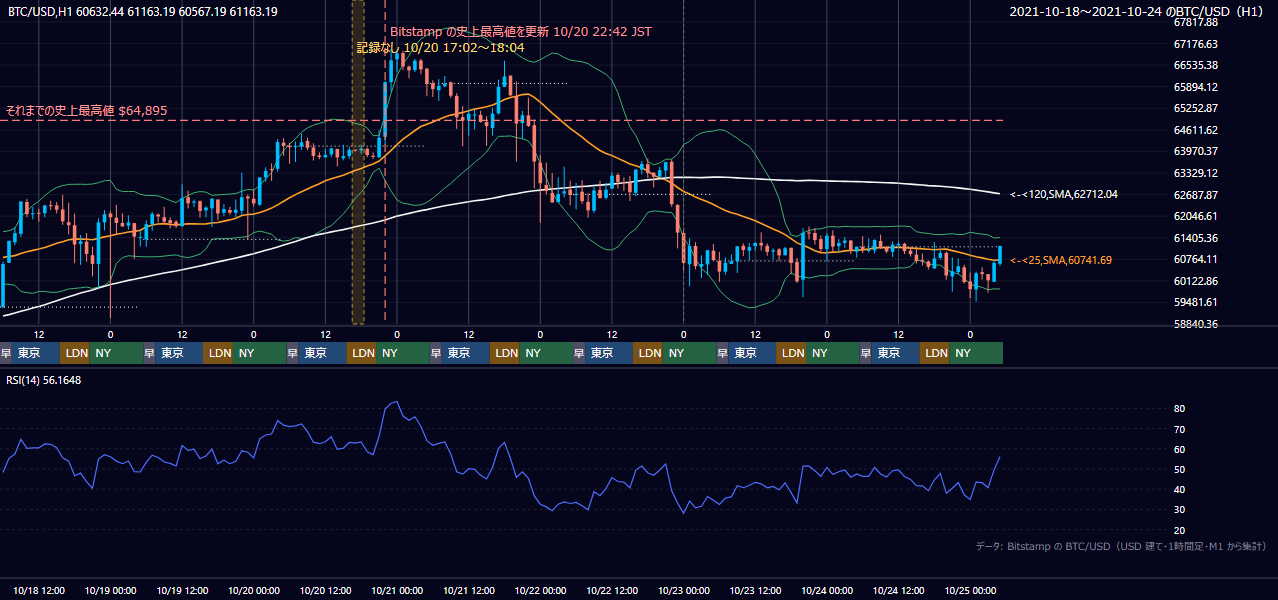
Task: Click price axis value 65894.12
Action: 1196,87
